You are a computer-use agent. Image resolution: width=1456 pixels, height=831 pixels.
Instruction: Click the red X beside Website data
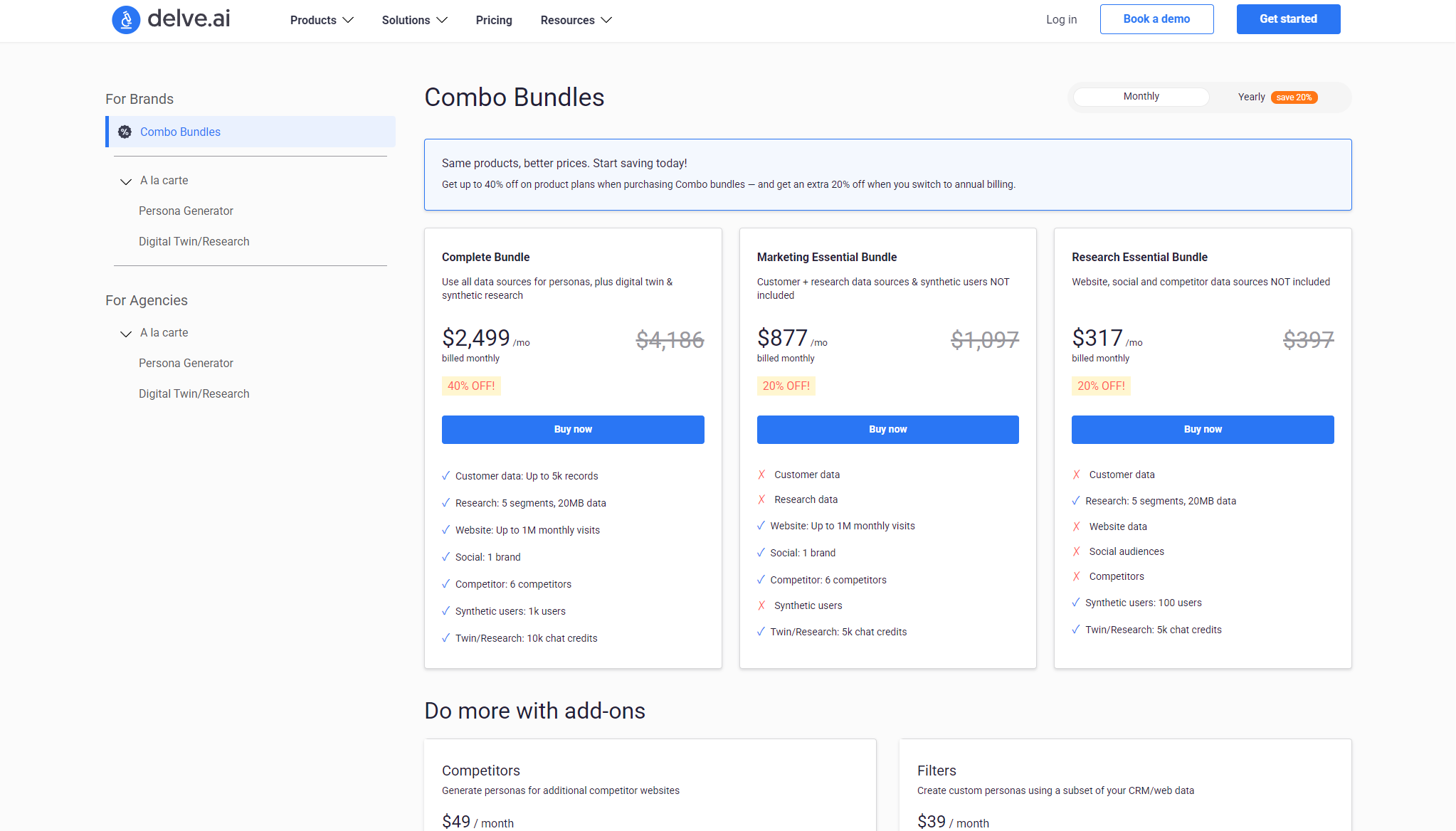[1077, 526]
